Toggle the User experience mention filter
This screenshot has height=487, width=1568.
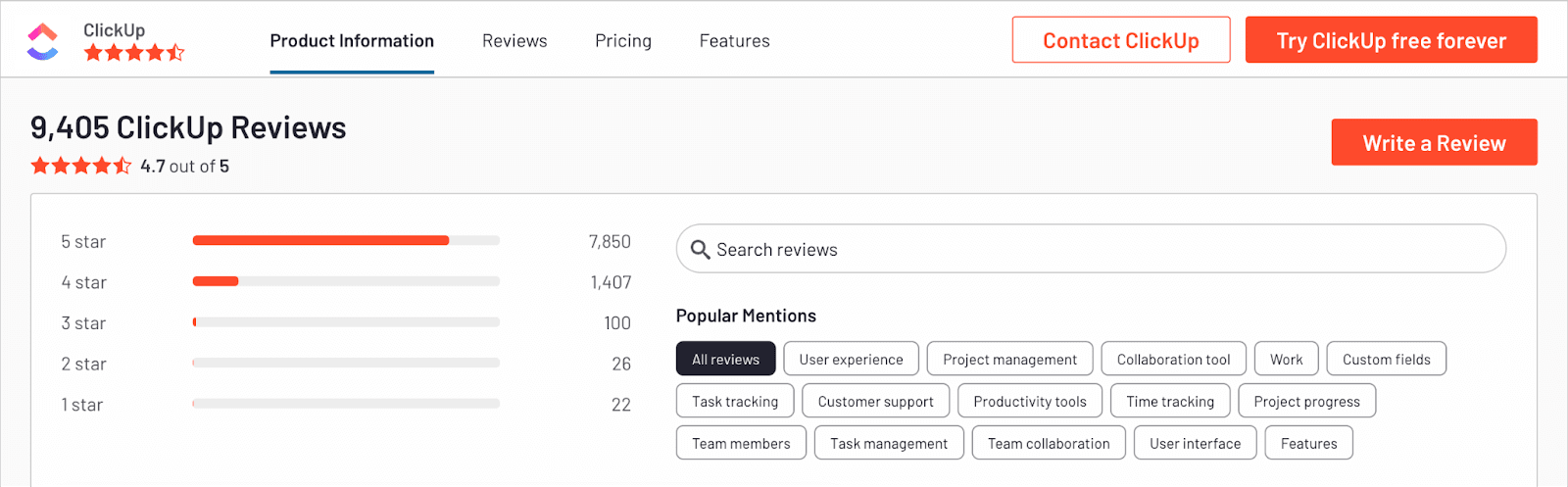[x=851, y=359]
